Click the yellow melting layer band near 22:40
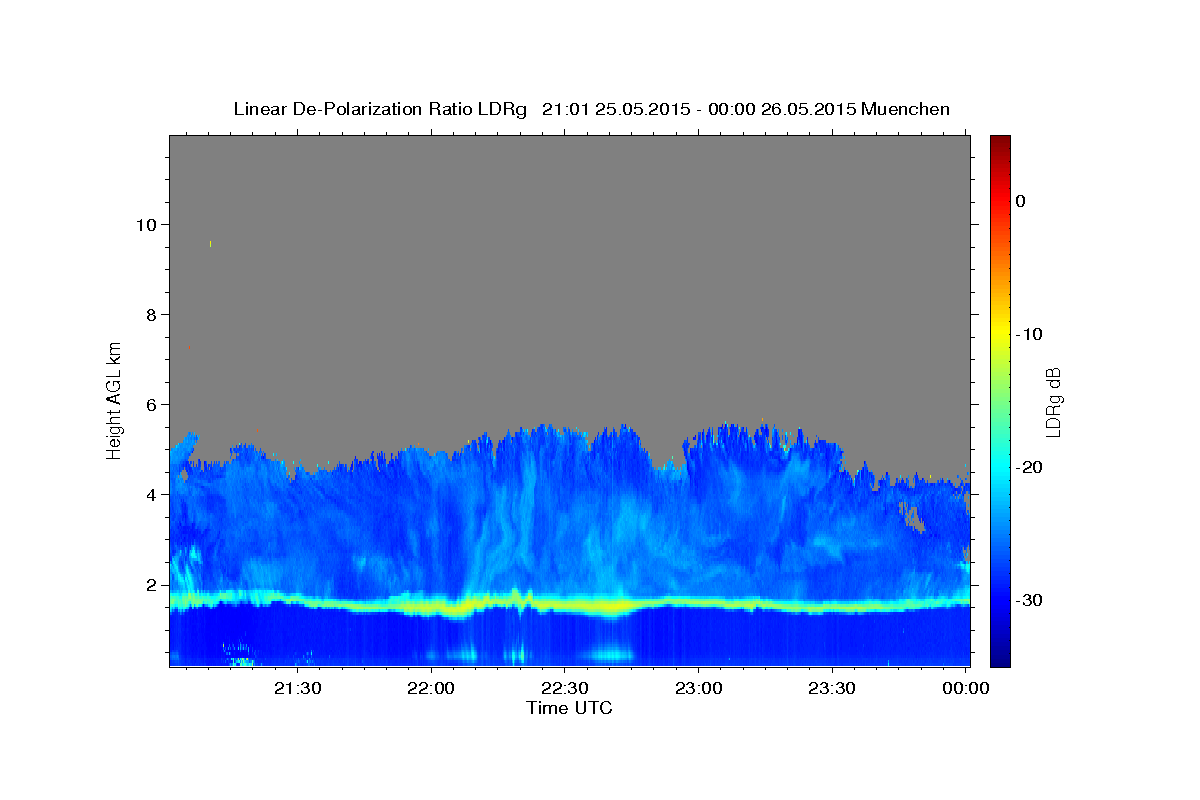Screen dimensions: 1200x800 point(610,605)
